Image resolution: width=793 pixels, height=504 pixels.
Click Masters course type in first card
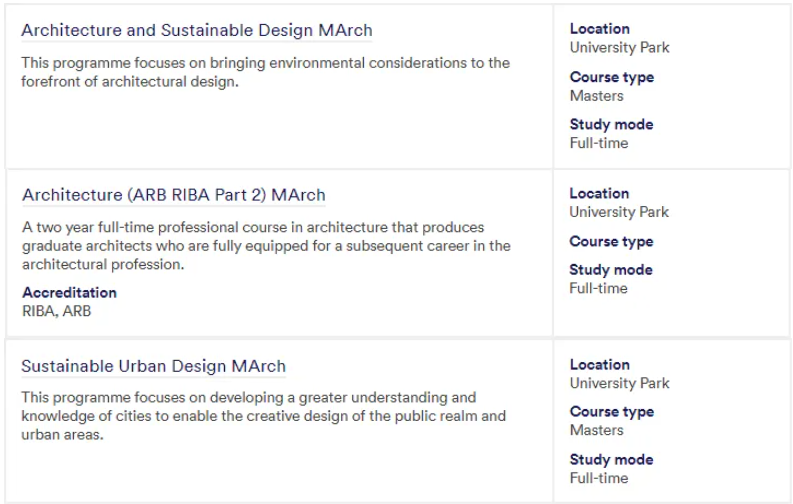(x=597, y=96)
